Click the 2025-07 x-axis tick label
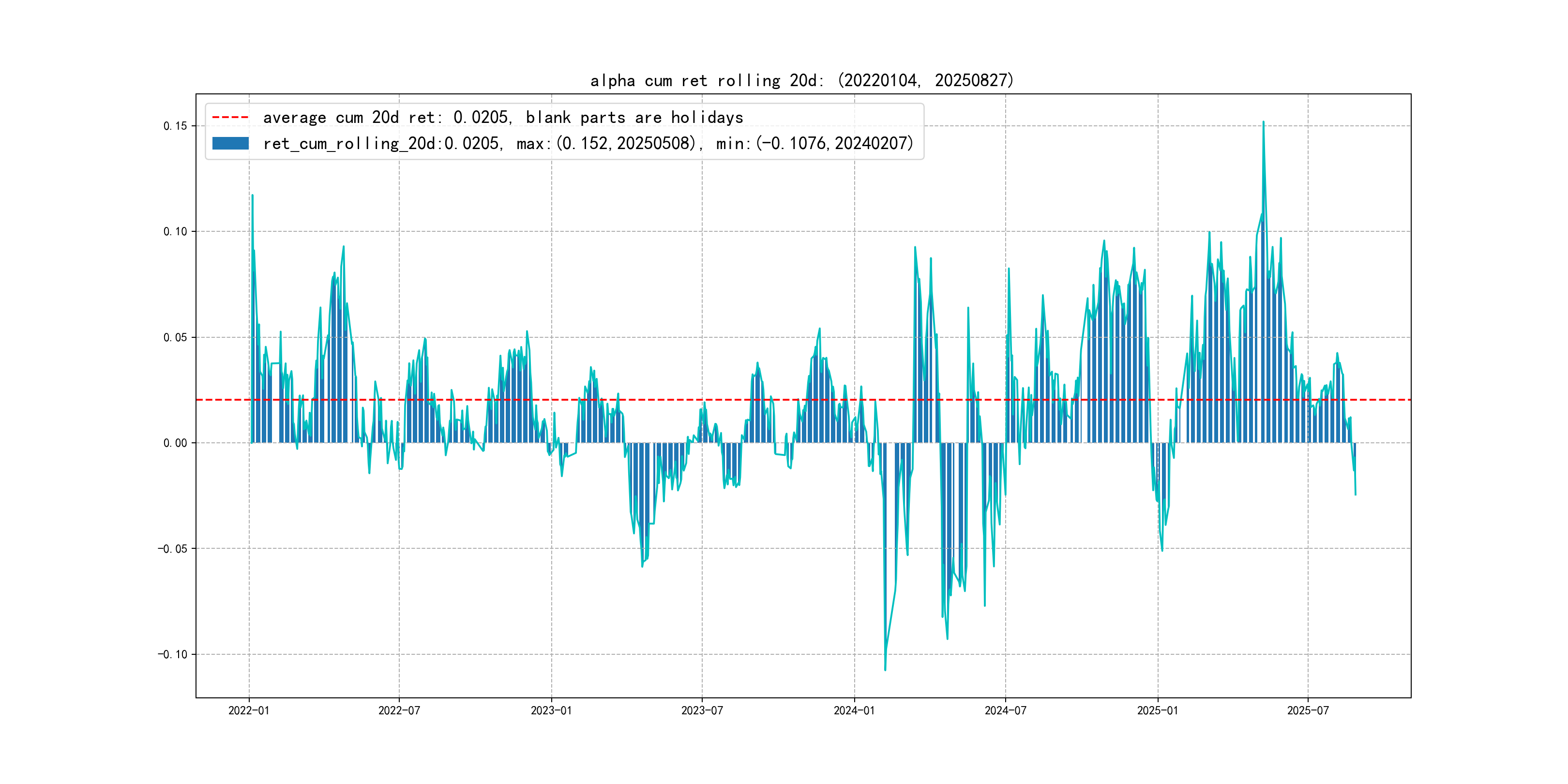The image size is (1568, 784). (x=1308, y=710)
